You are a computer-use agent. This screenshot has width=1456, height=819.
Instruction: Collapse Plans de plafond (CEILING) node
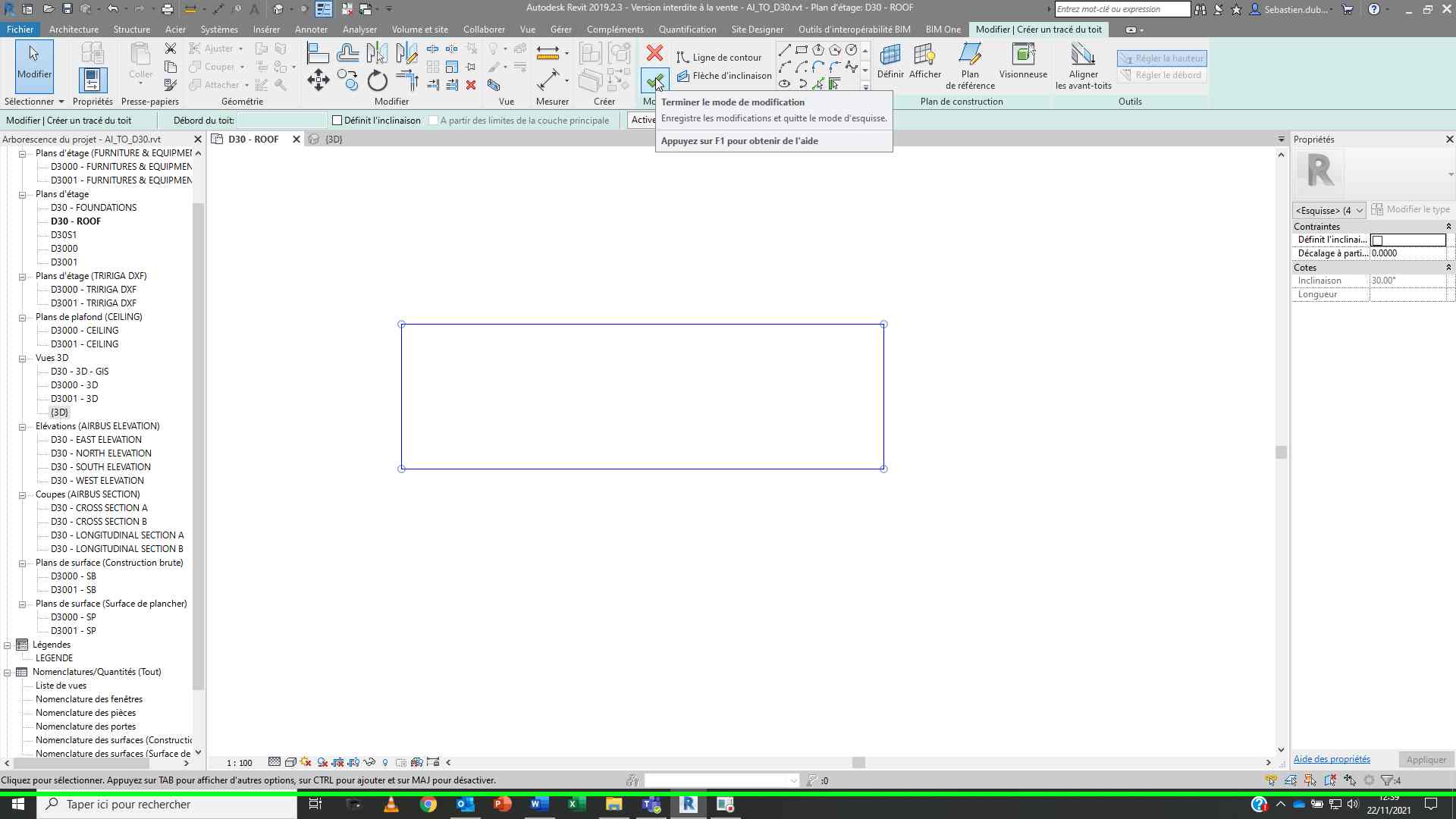pos(22,317)
